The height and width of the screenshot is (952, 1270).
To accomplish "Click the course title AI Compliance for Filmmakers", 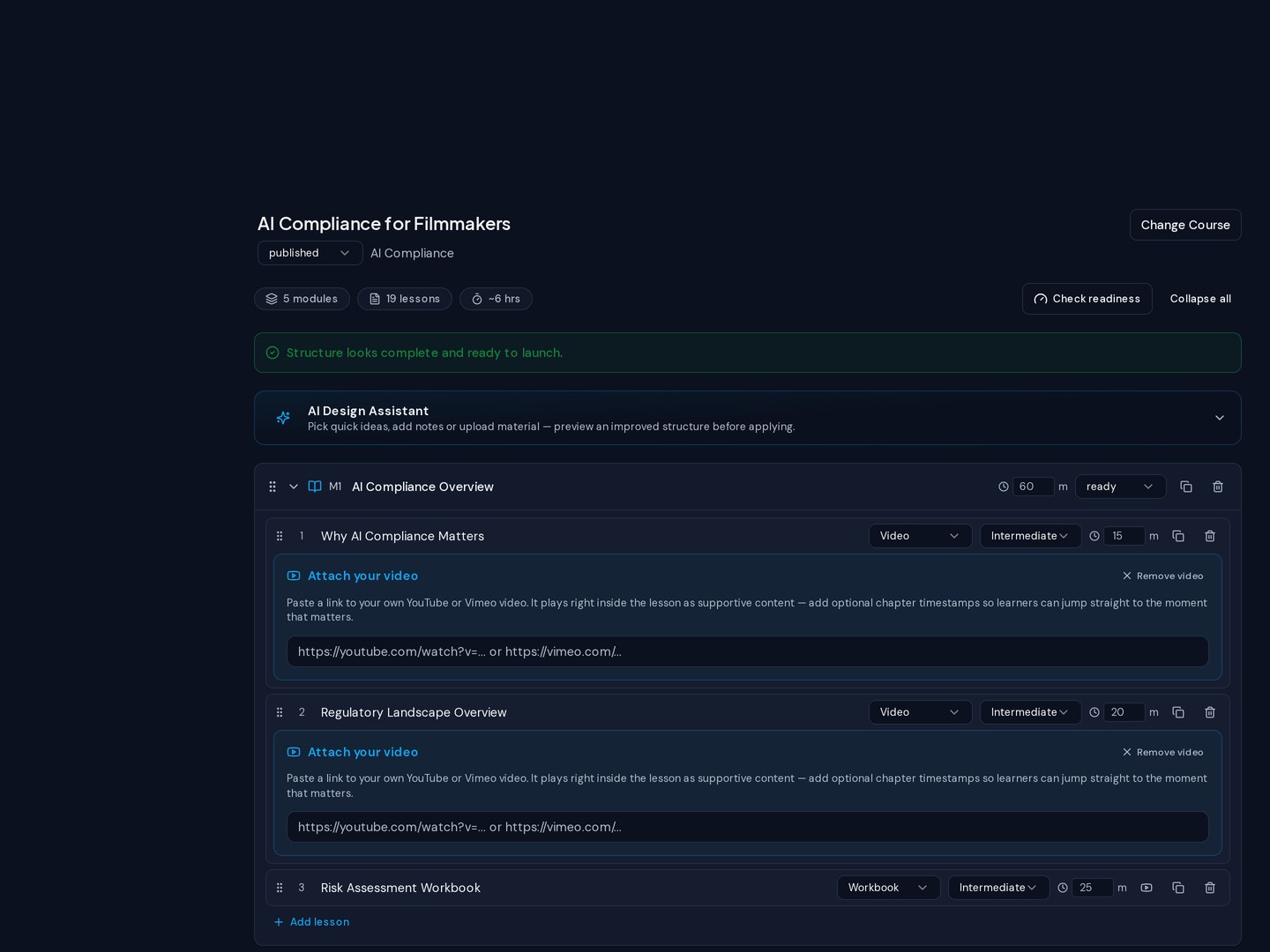I will point(384,224).
